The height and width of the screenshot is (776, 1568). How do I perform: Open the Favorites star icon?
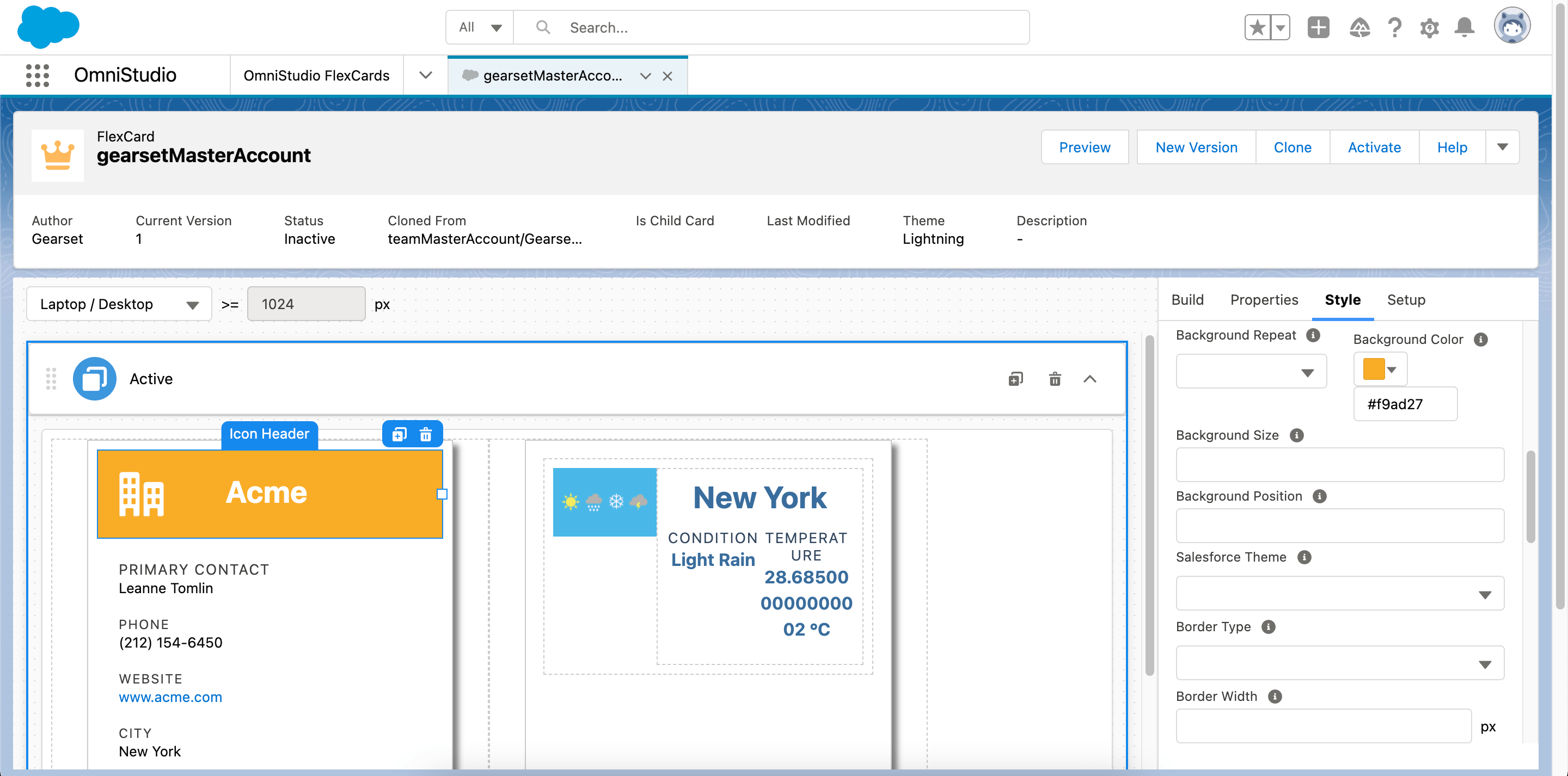pyautogui.click(x=1257, y=27)
